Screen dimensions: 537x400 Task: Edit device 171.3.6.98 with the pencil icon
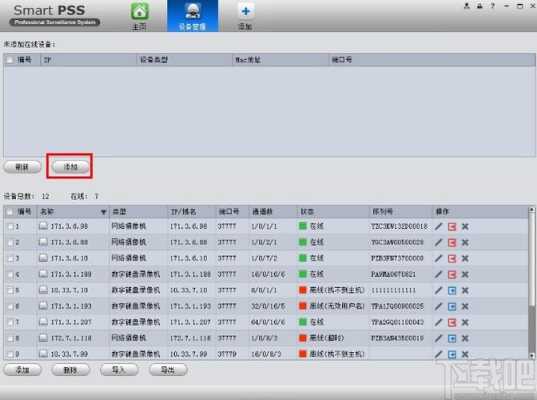coord(439,226)
